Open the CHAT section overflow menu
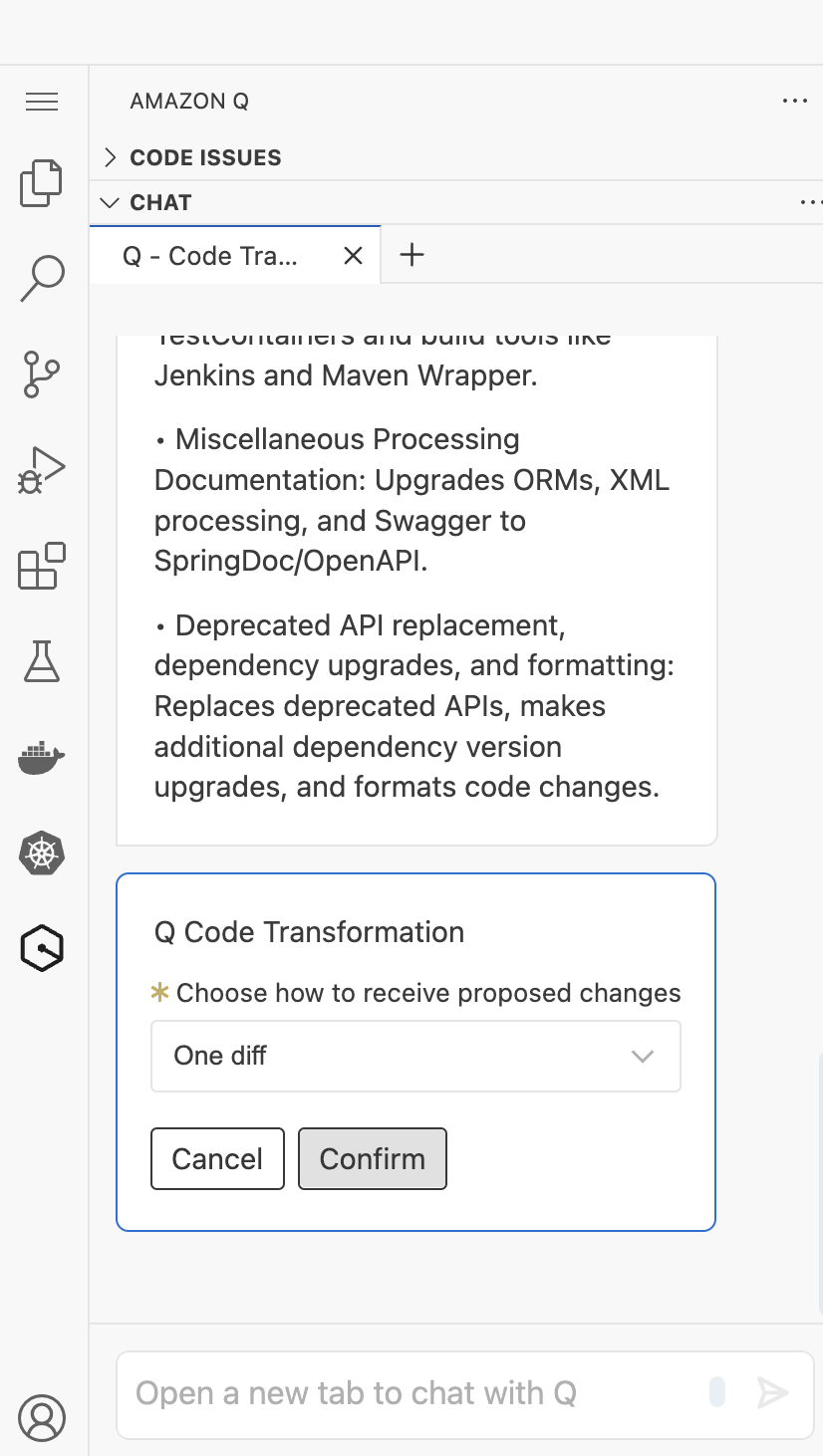Screen dimensions: 823x1456 (810, 202)
